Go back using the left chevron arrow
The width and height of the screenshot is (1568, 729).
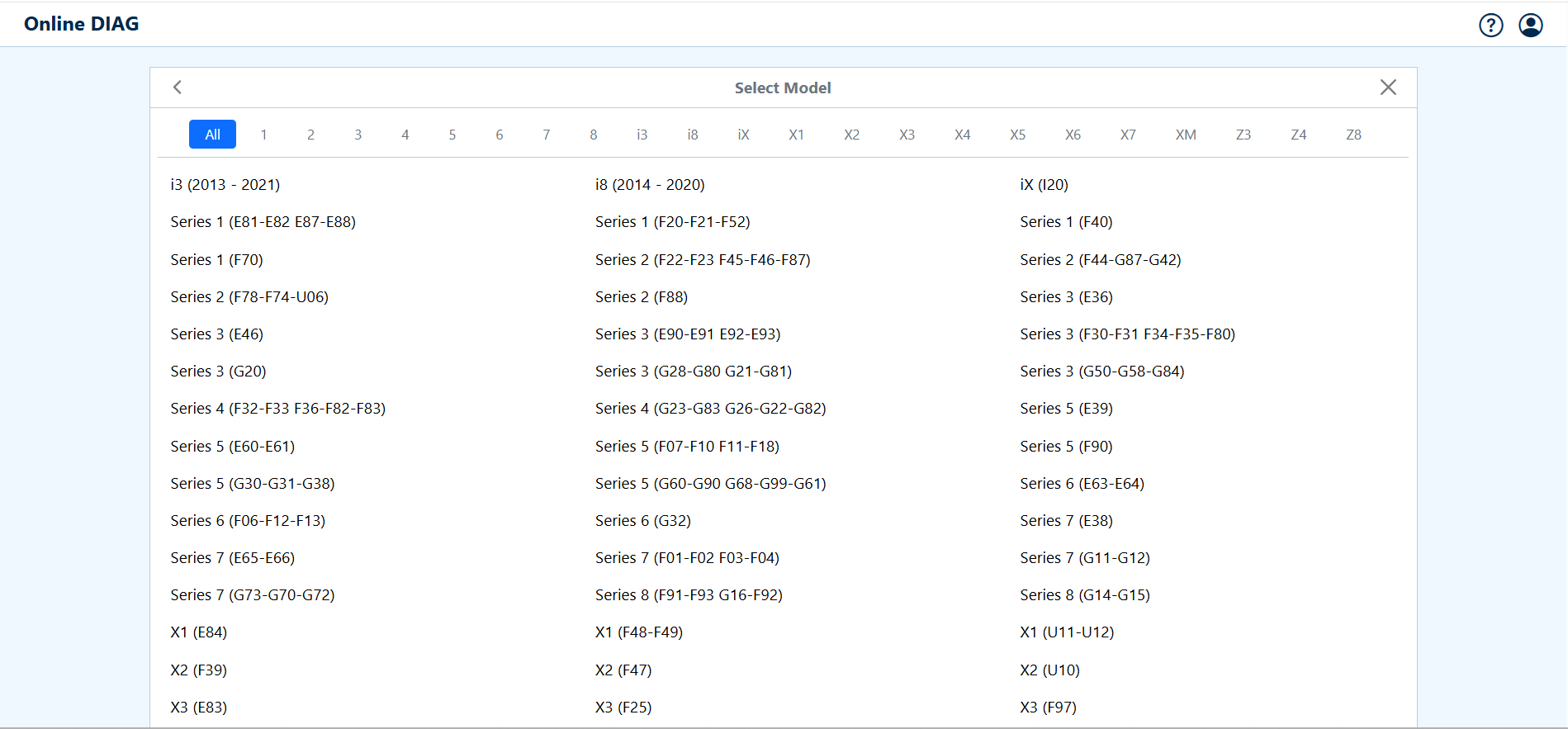(178, 88)
